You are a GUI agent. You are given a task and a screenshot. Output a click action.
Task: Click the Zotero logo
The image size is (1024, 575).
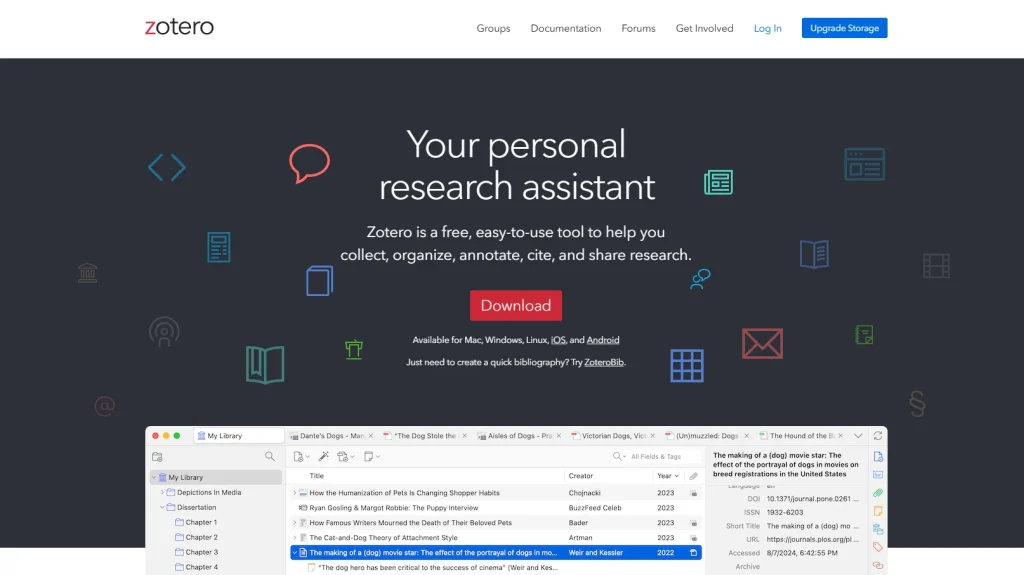pos(179,27)
